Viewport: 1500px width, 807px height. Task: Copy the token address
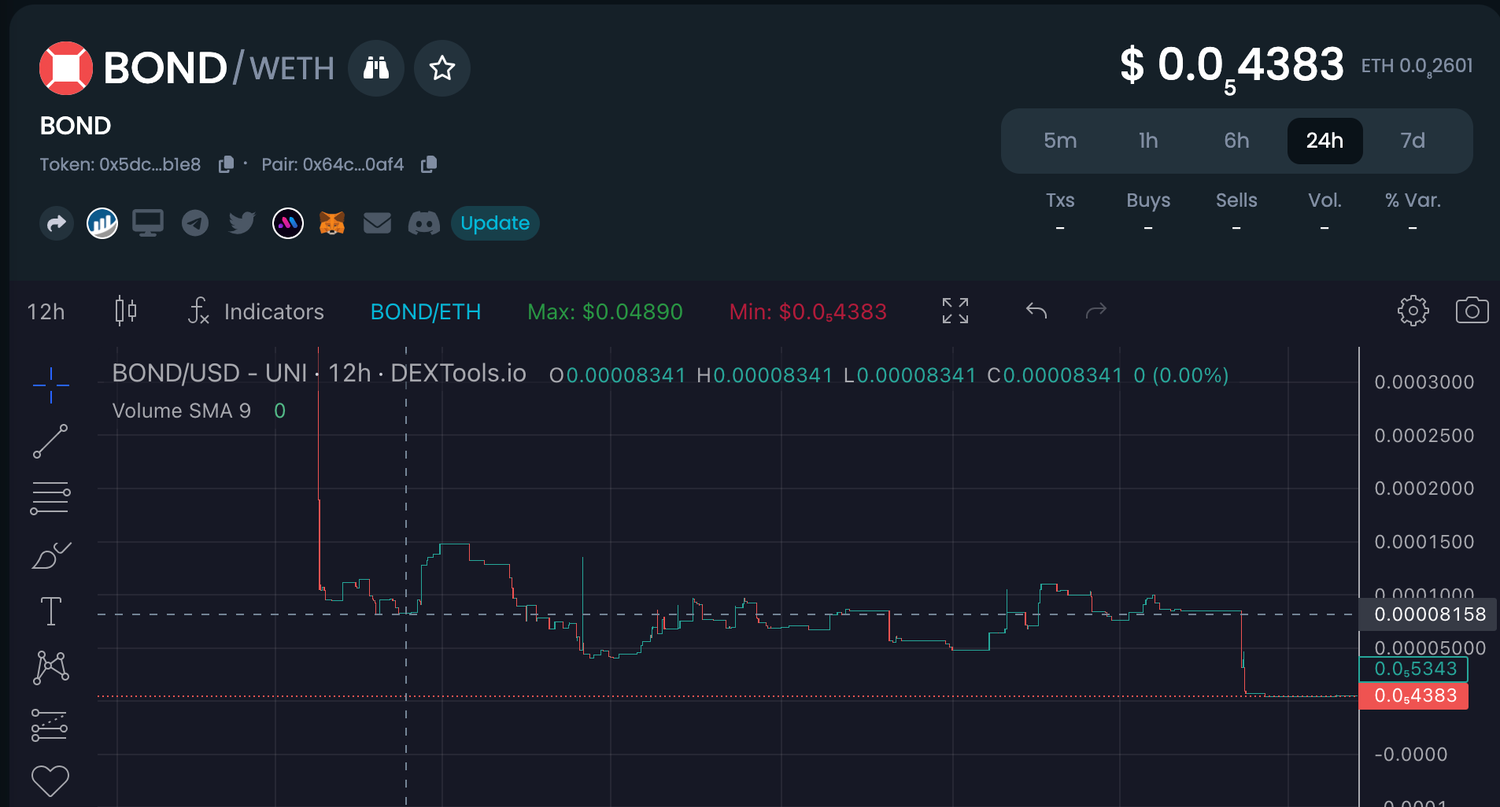point(226,164)
